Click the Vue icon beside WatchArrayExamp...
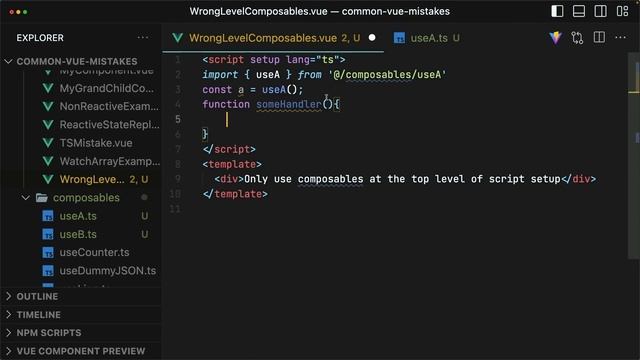640x360 pixels. [x=48, y=161]
